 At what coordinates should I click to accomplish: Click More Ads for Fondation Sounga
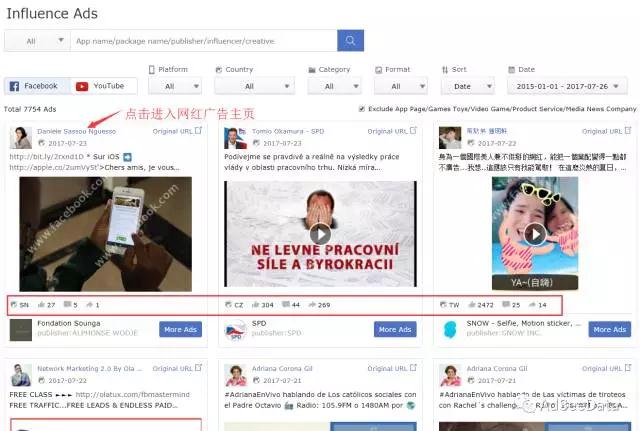(181, 329)
